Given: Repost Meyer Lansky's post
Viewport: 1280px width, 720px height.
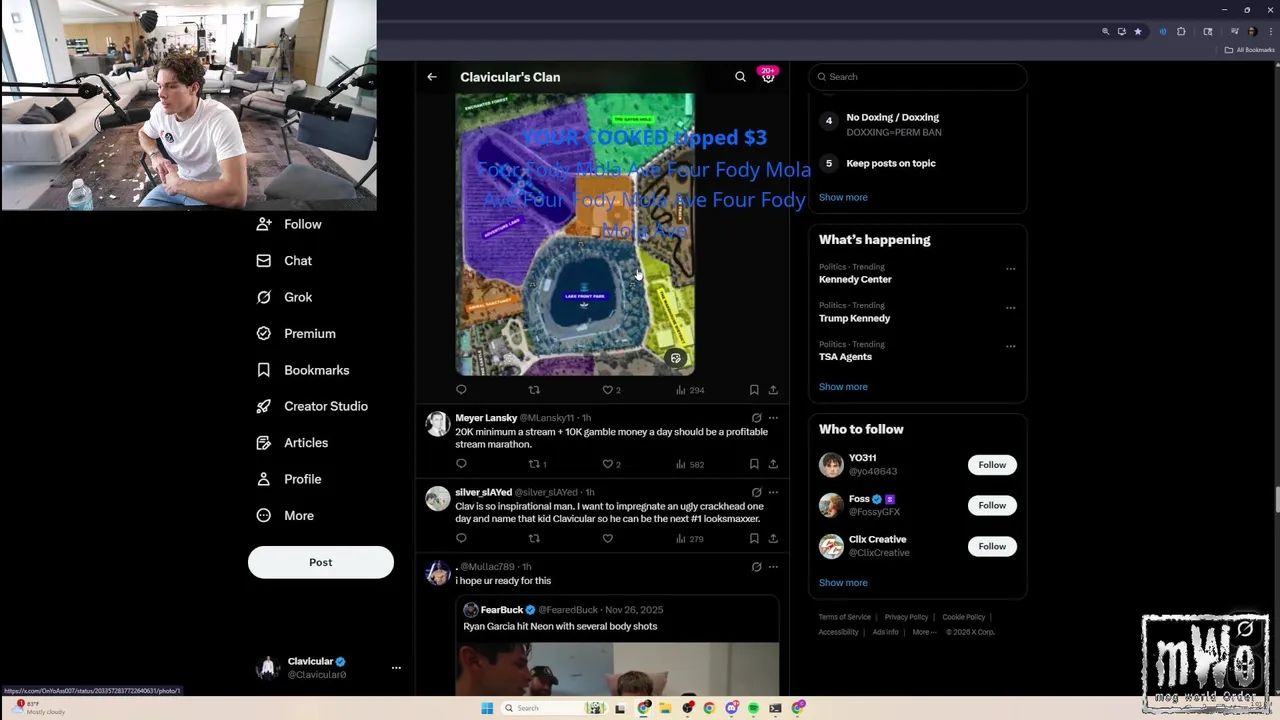Looking at the screenshot, I should coord(537,464).
